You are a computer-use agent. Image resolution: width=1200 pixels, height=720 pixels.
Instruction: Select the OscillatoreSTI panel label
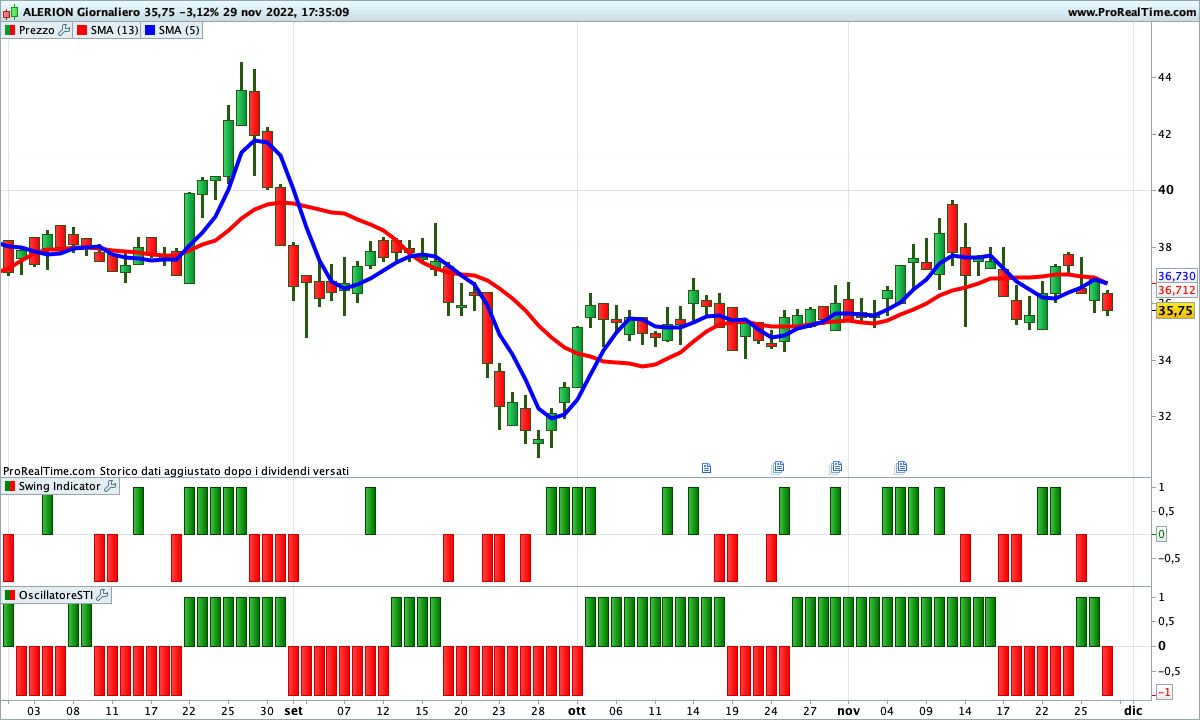(x=56, y=595)
